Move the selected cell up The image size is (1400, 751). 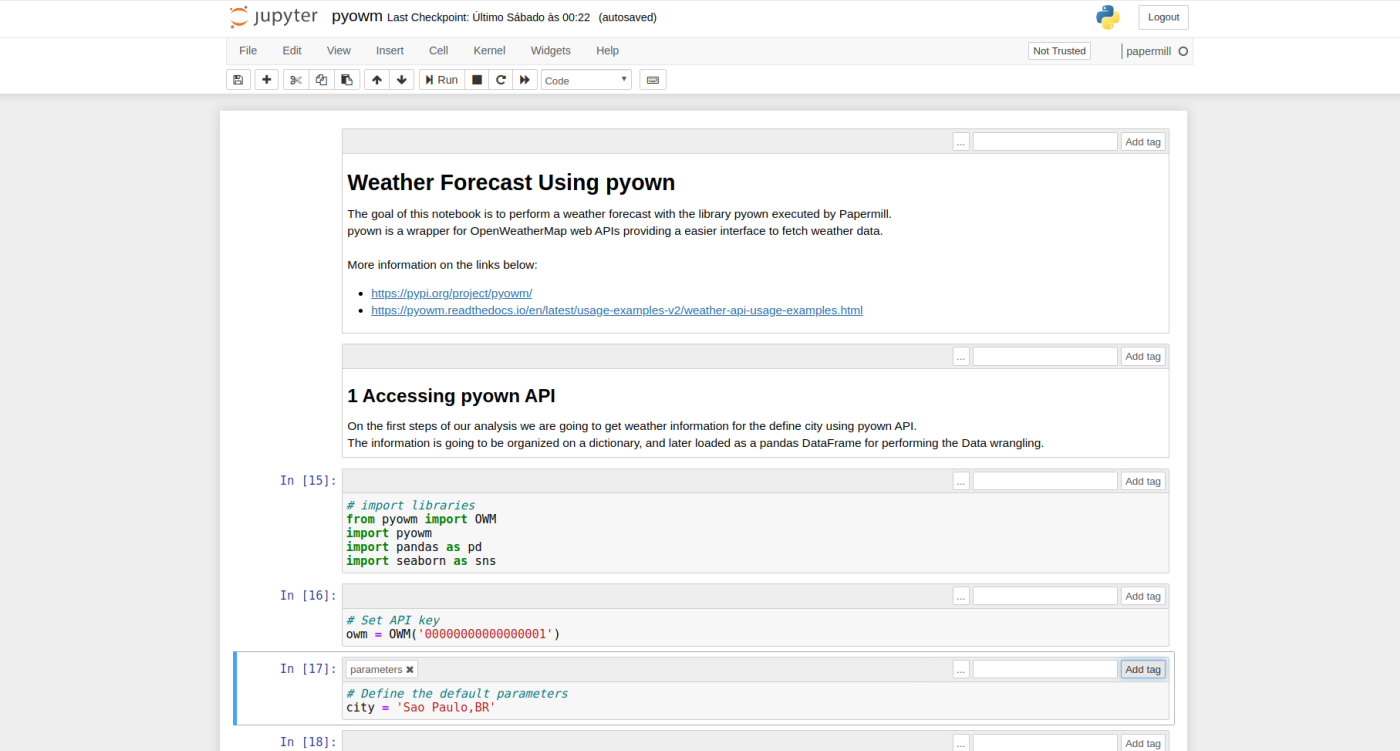pos(376,79)
